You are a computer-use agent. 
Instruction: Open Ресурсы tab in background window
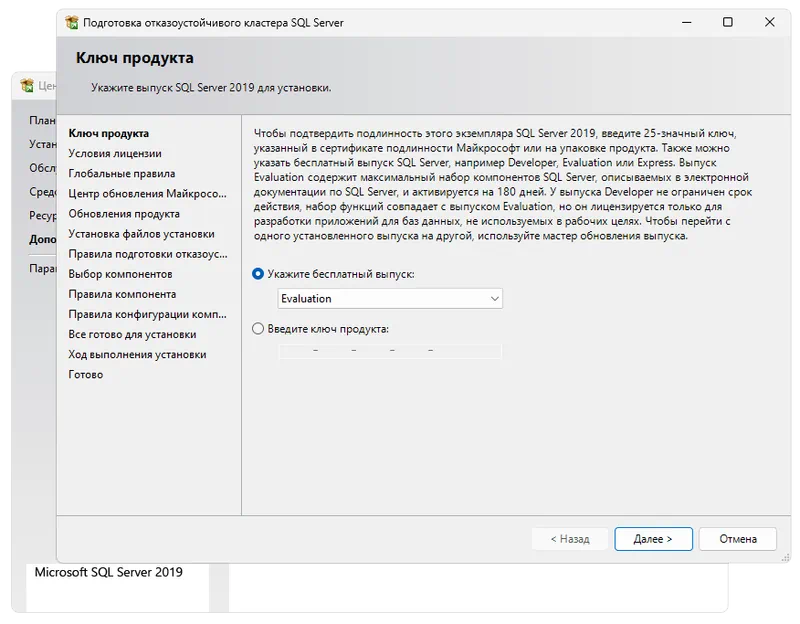pyautogui.click(x=42, y=215)
